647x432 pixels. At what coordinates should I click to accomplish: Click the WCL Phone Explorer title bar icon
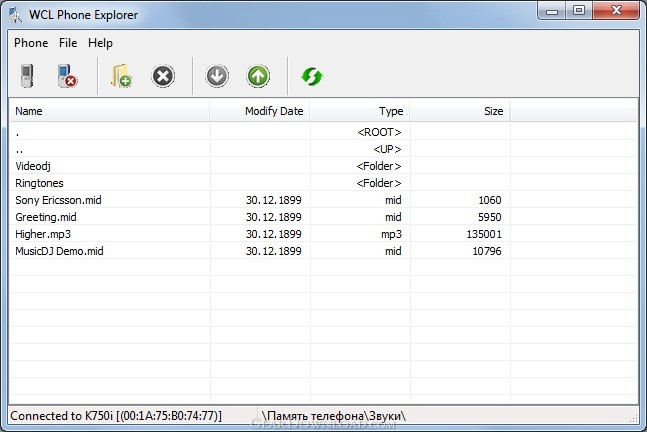click(16, 15)
